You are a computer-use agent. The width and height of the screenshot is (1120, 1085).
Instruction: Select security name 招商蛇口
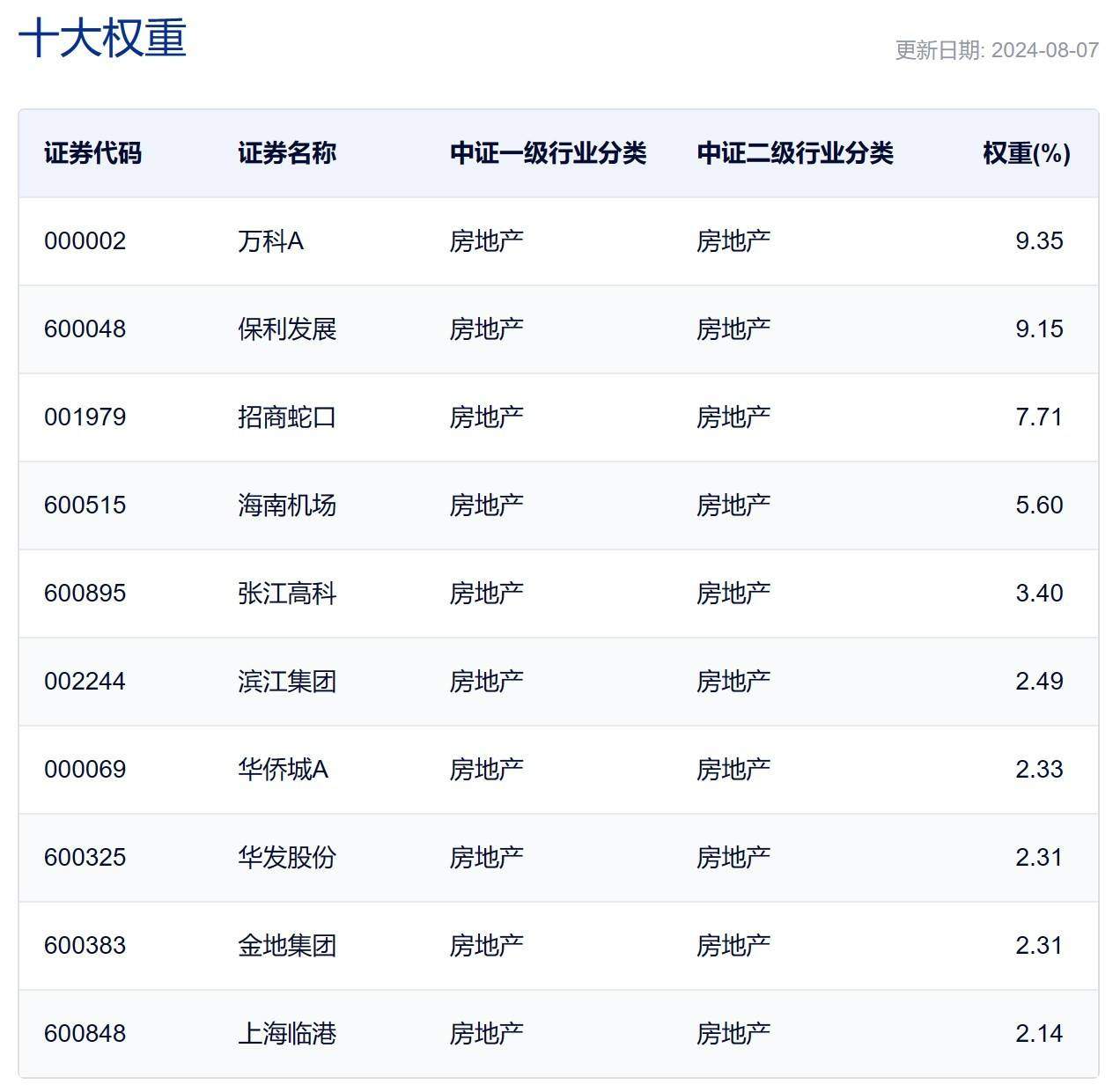287,417
